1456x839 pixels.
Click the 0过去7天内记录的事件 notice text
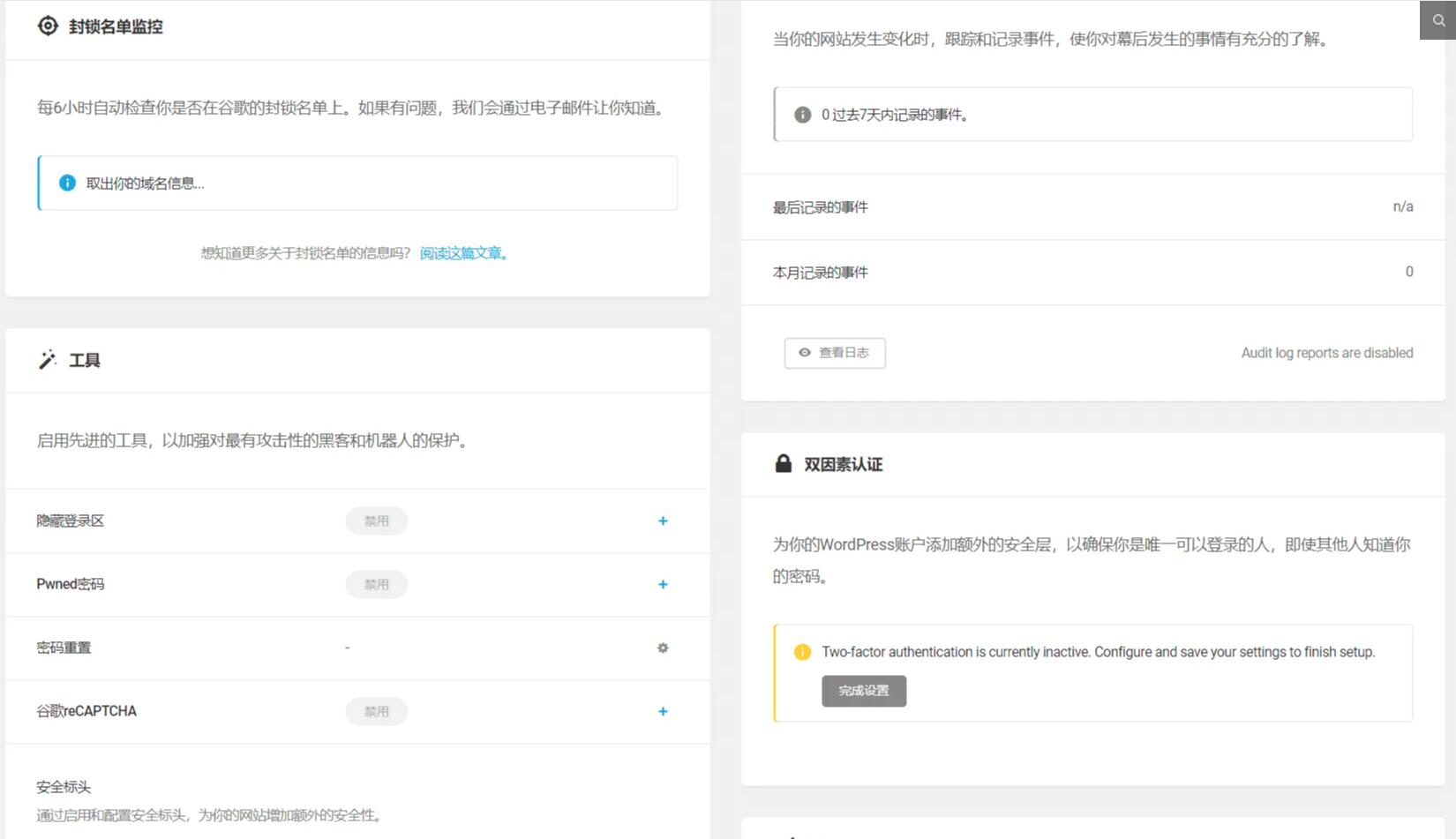pos(896,115)
